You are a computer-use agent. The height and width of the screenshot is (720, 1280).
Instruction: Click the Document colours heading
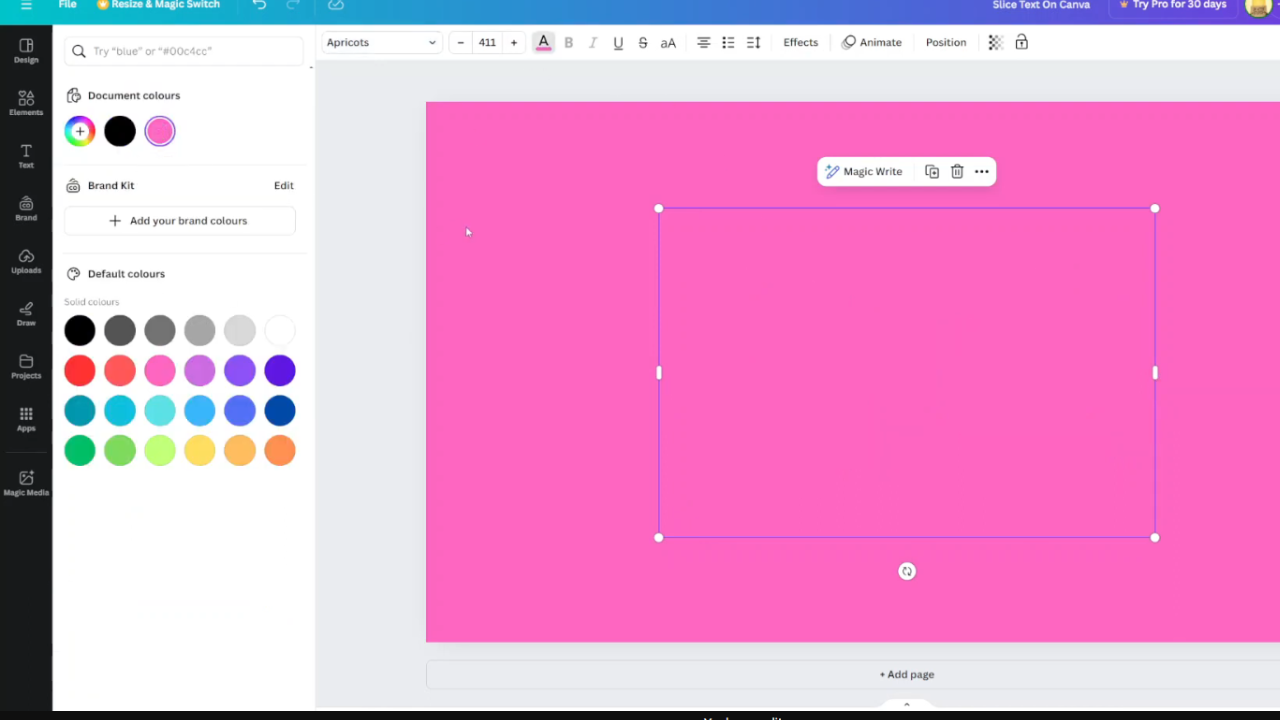click(134, 96)
